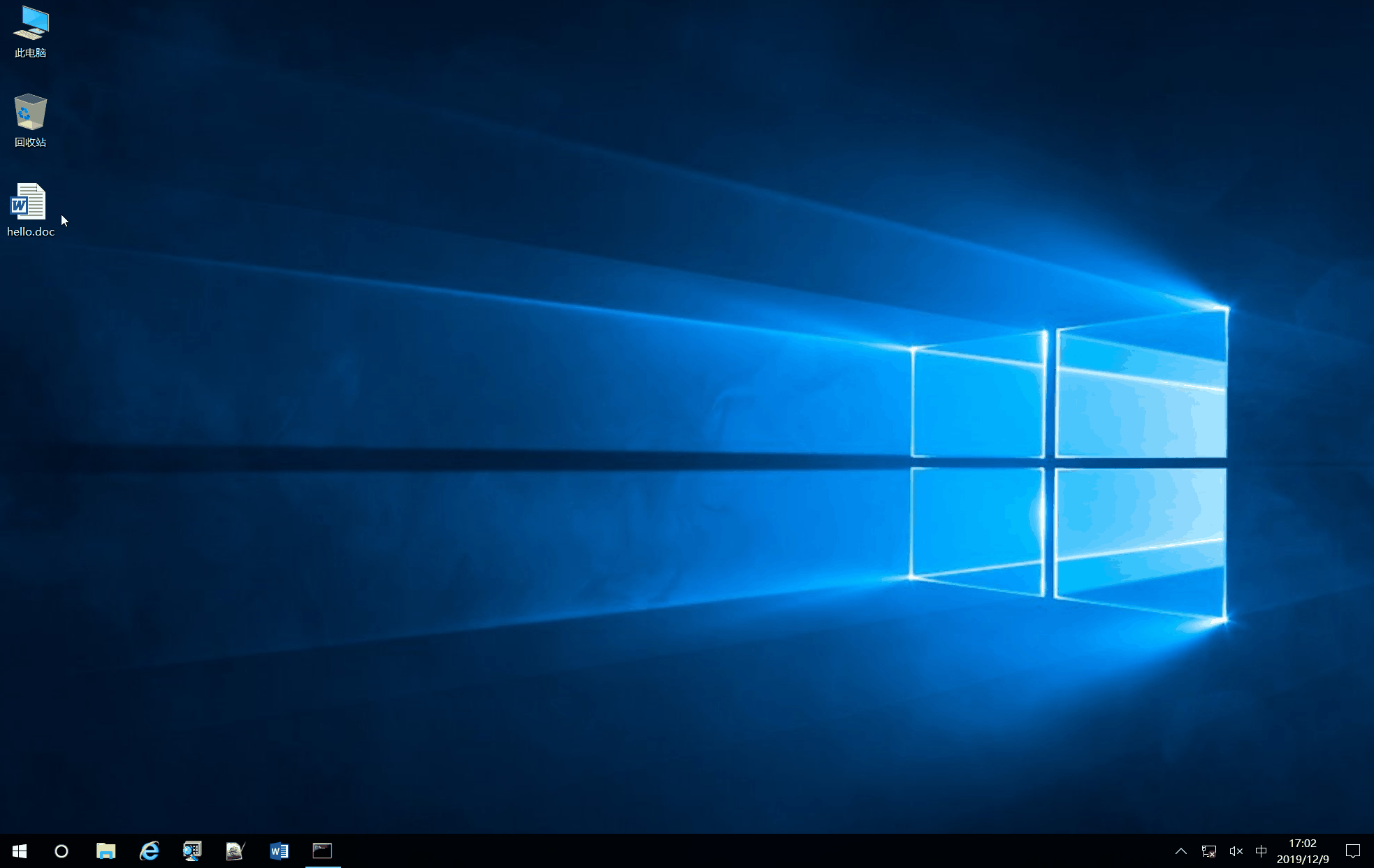The image size is (1374, 868).
Task: Select the 回收站 recycle bin icon
Action: (30, 120)
